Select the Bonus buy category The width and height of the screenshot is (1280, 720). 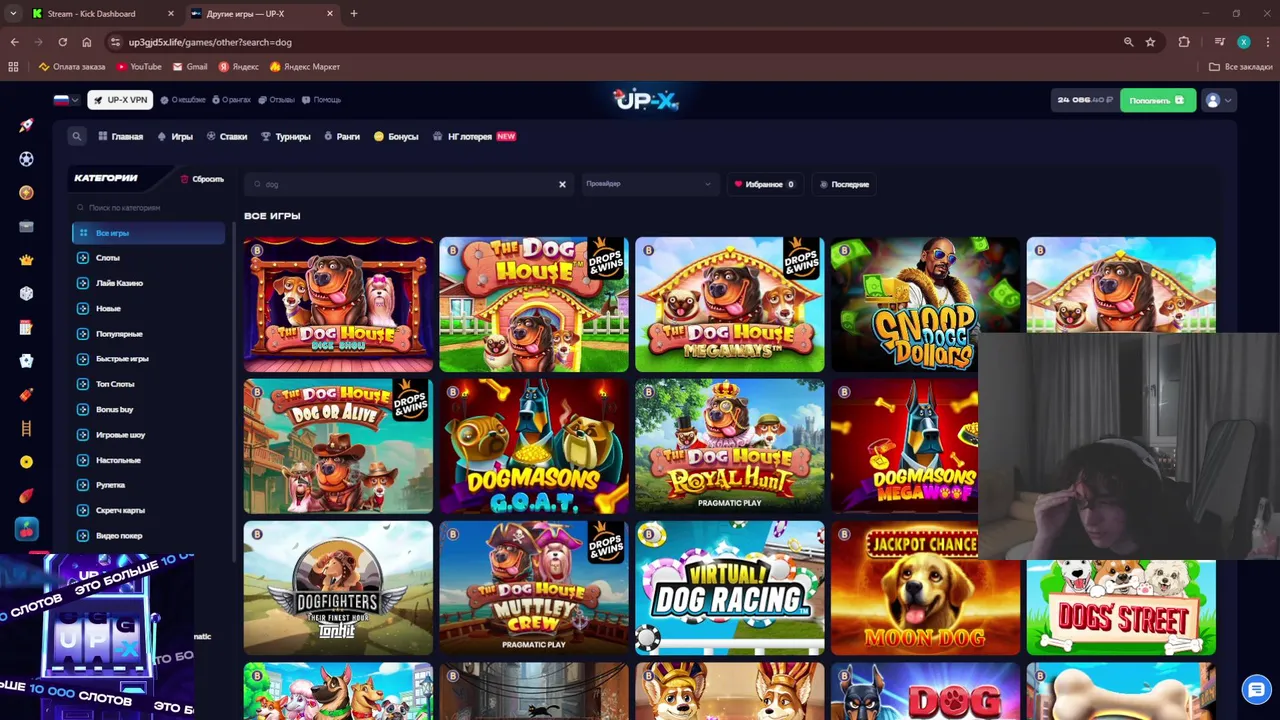tap(148, 409)
